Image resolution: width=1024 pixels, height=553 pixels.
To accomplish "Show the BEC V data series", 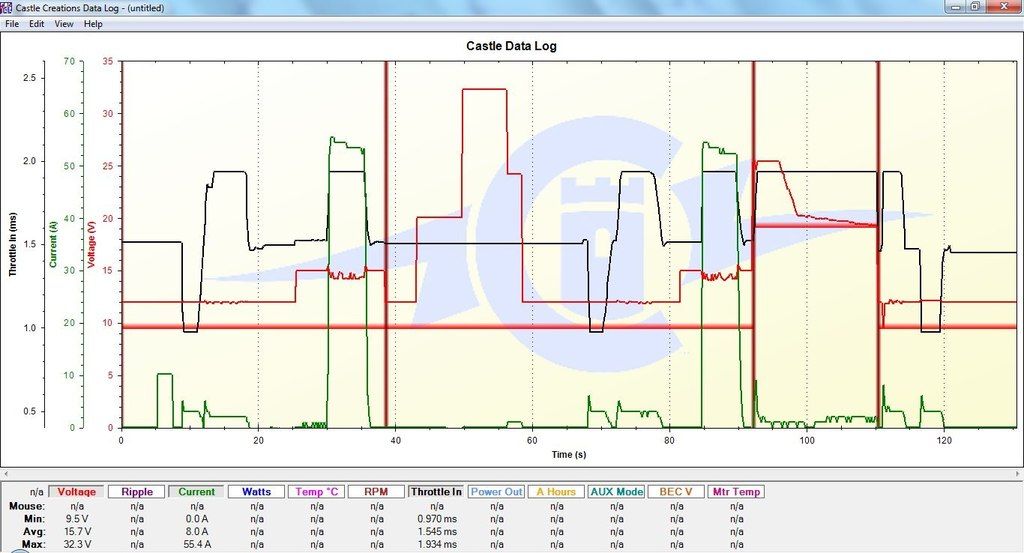I will coord(677,492).
